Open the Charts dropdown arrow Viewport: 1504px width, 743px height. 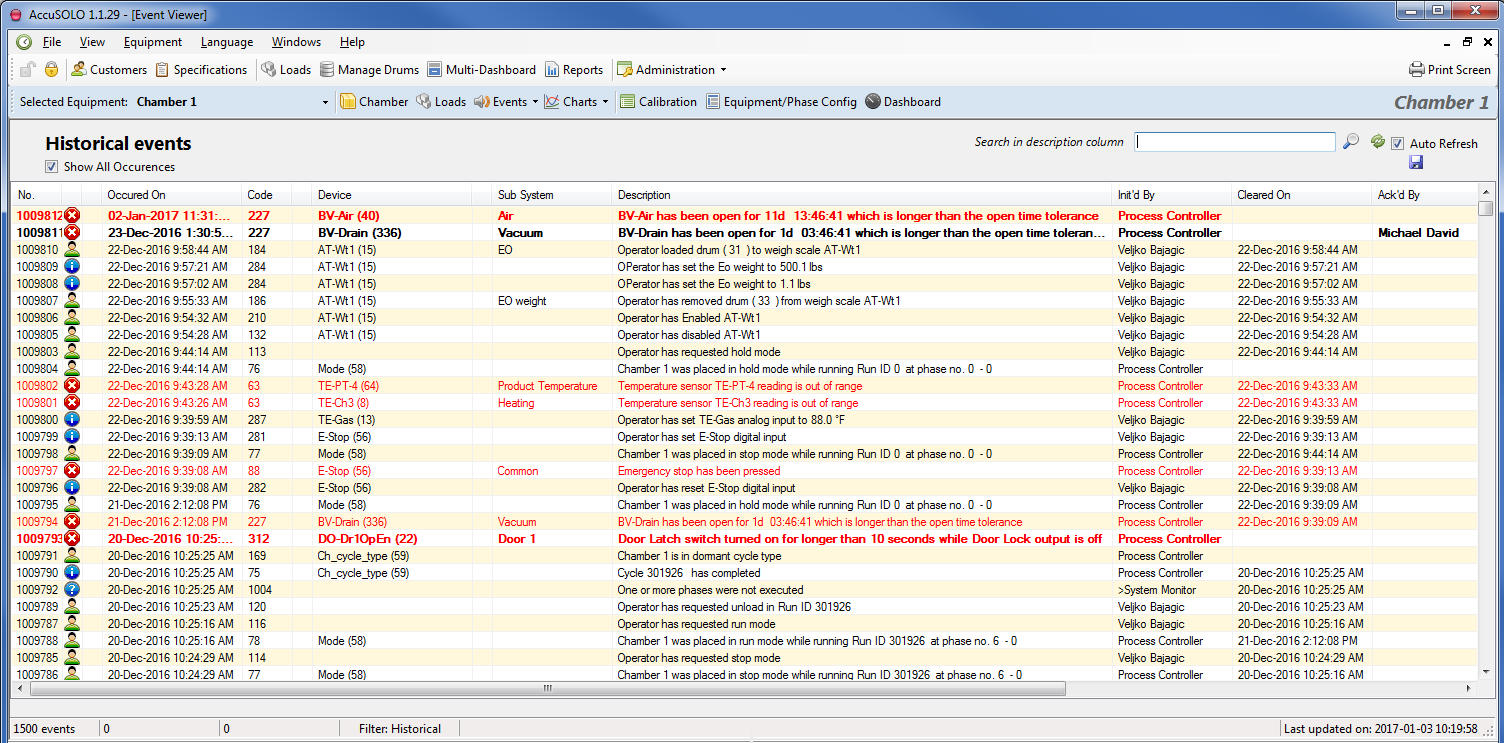[x=605, y=102]
